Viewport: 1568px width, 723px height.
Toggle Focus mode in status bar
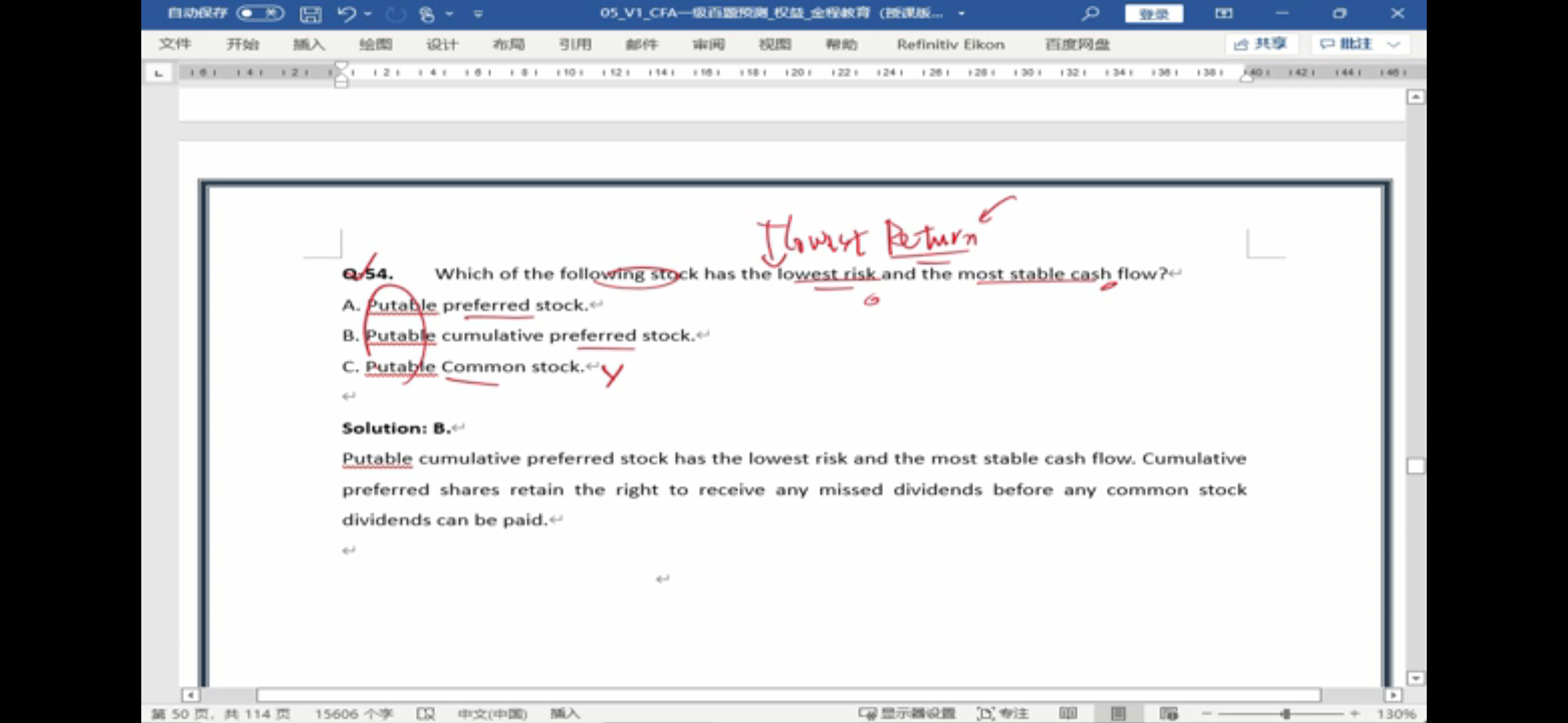[x=1002, y=714]
